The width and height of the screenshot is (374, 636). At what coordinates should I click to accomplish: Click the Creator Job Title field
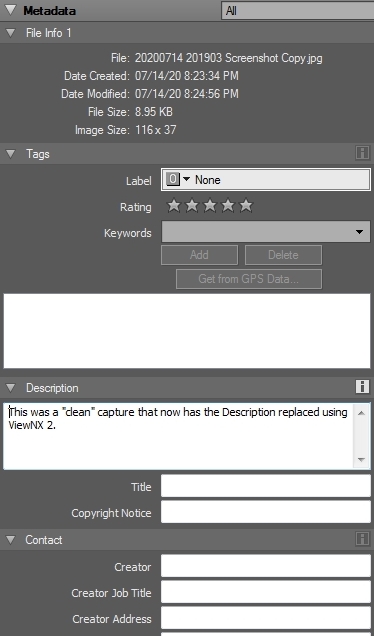pos(266,592)
